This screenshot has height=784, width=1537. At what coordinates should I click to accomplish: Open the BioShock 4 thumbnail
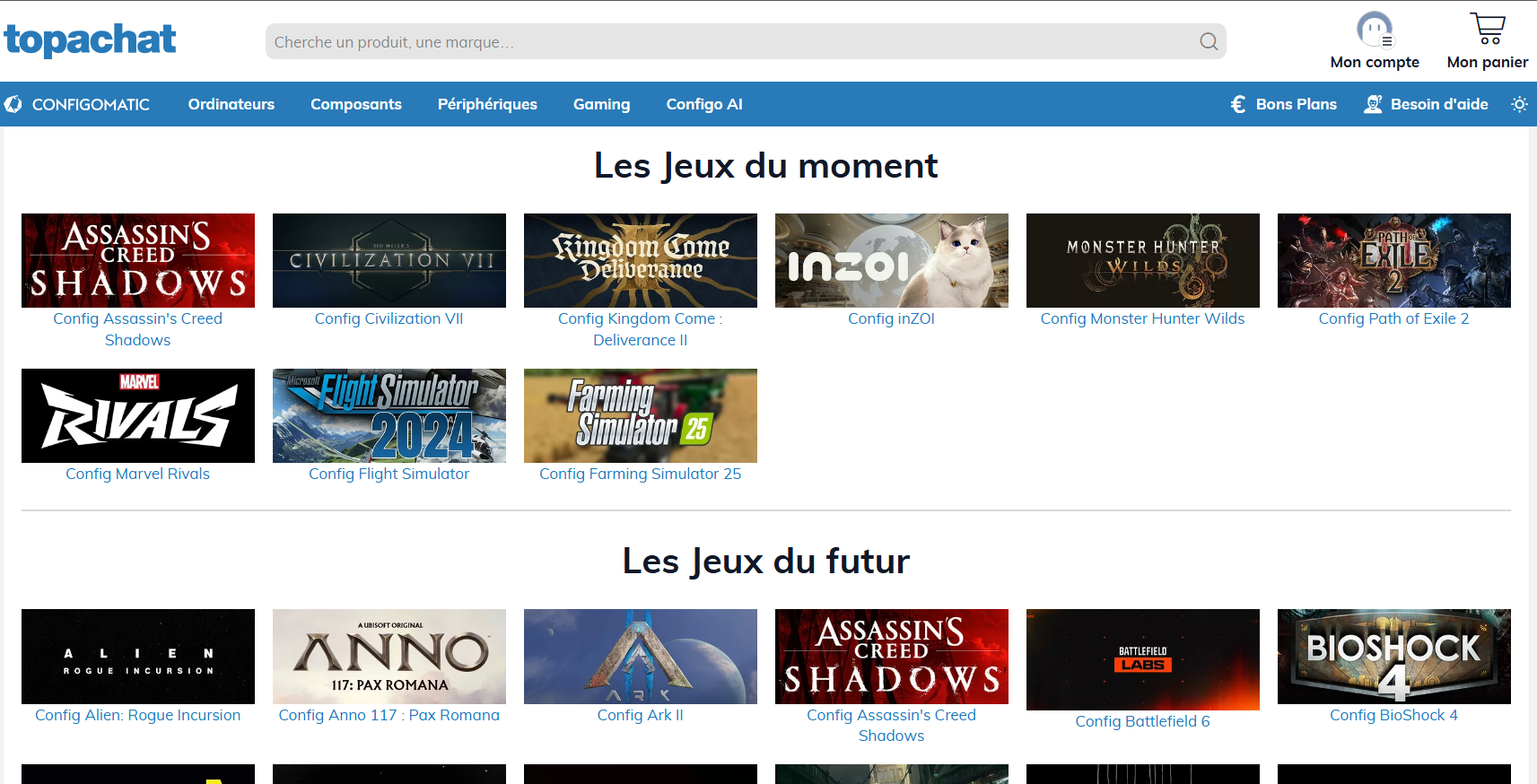point(1394,657)
